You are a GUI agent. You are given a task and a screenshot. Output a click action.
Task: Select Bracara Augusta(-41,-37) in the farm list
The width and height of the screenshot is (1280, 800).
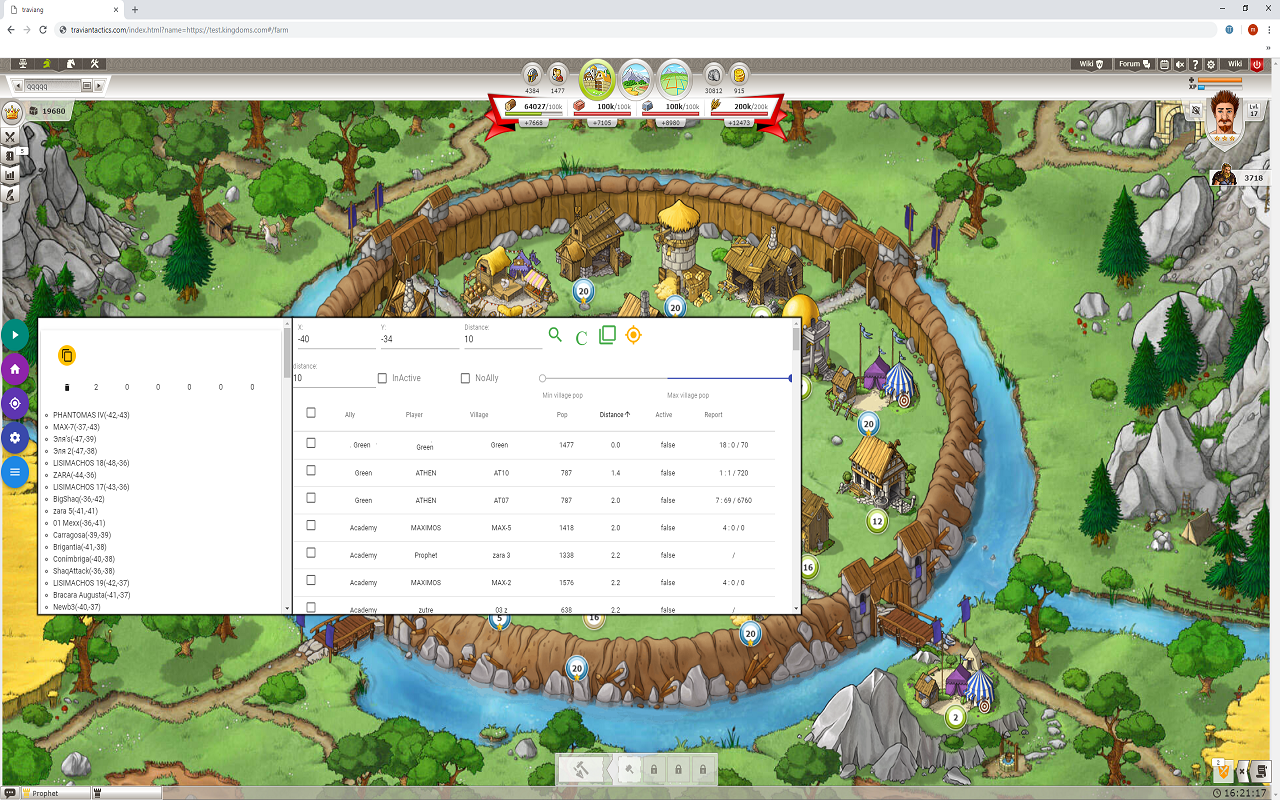91,595
